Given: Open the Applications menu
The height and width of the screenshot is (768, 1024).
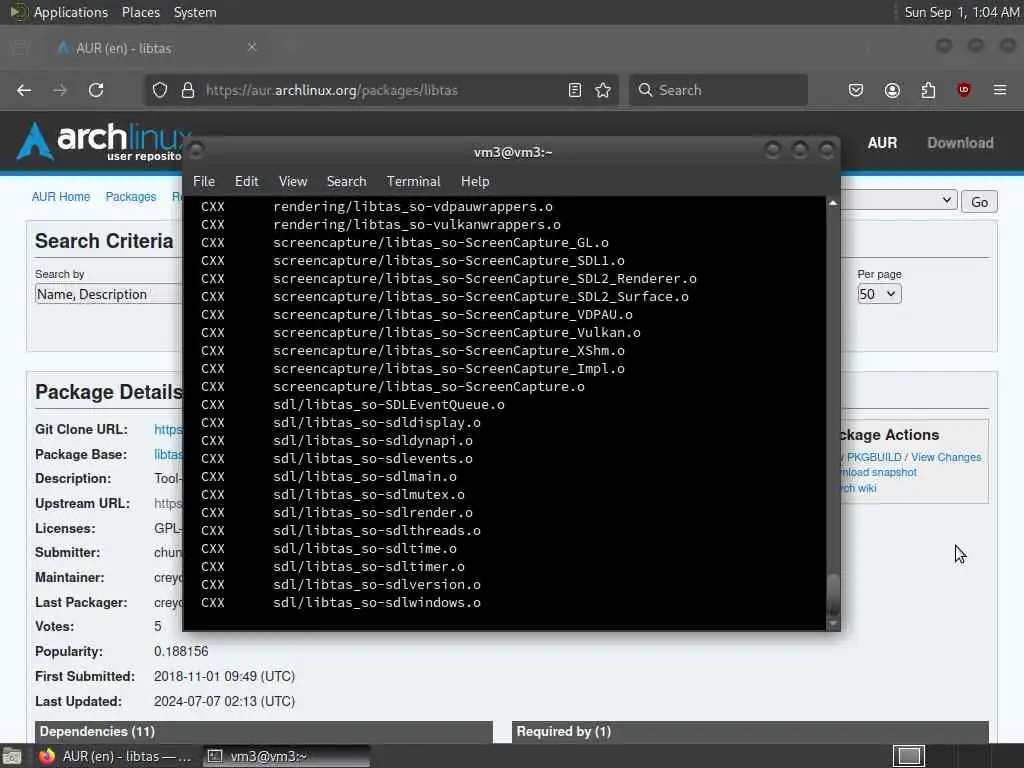Looking at the screenshot, I should point(71,12).
